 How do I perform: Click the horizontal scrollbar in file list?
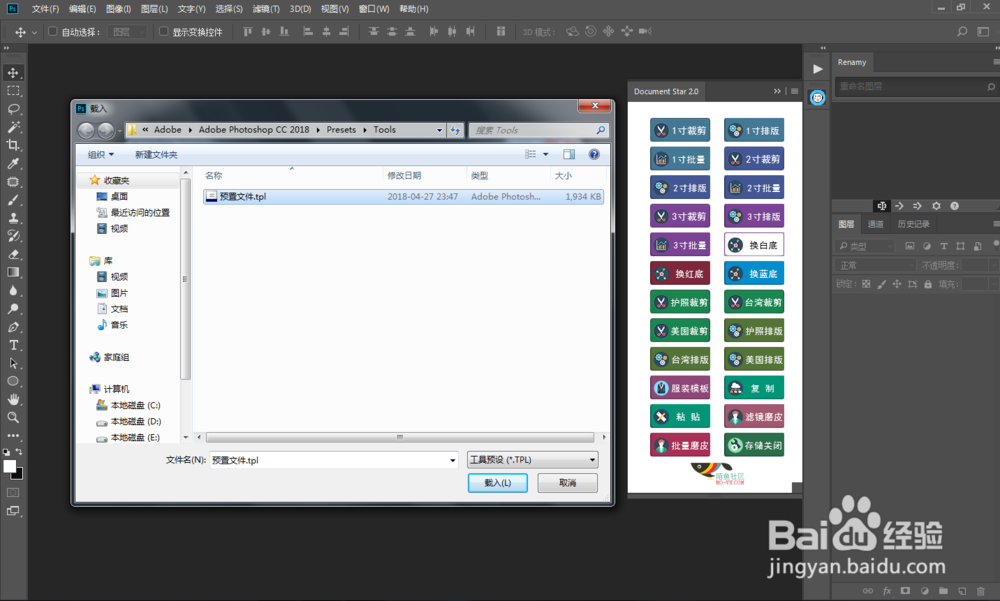(400, 437)
